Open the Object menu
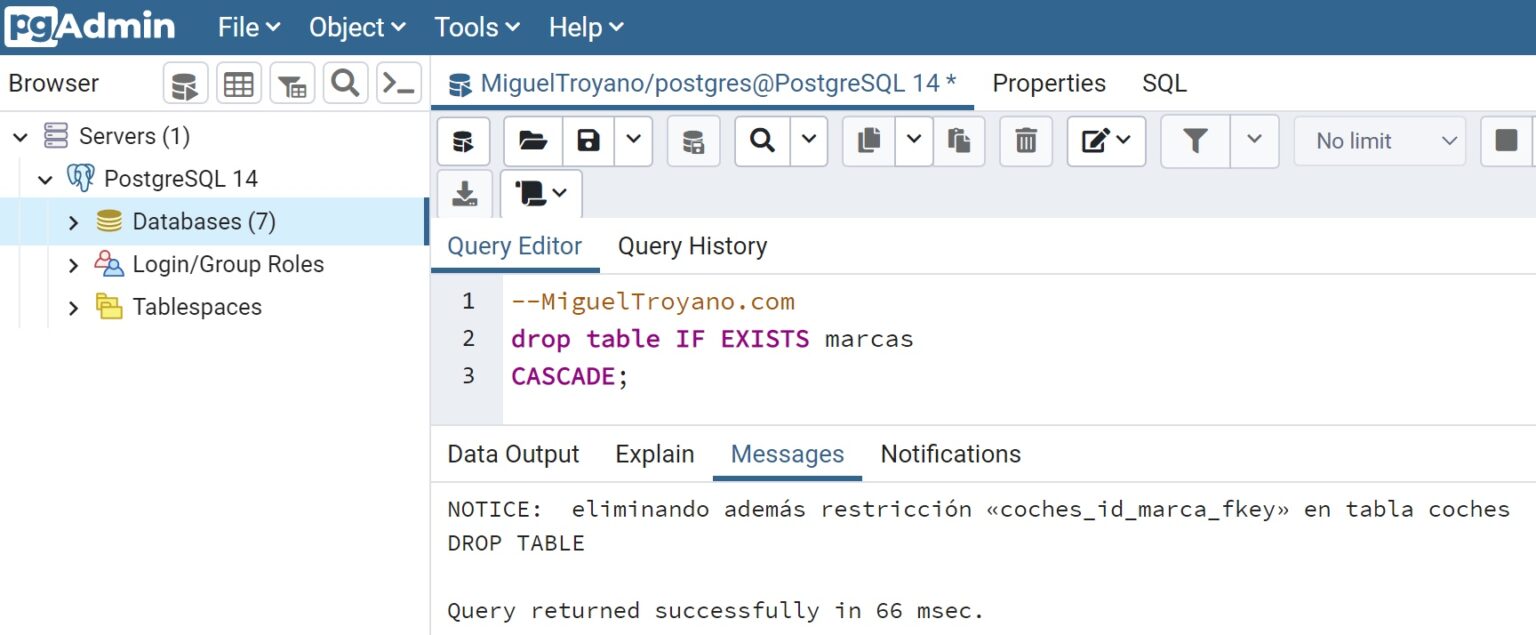 [x=357, y=28]
